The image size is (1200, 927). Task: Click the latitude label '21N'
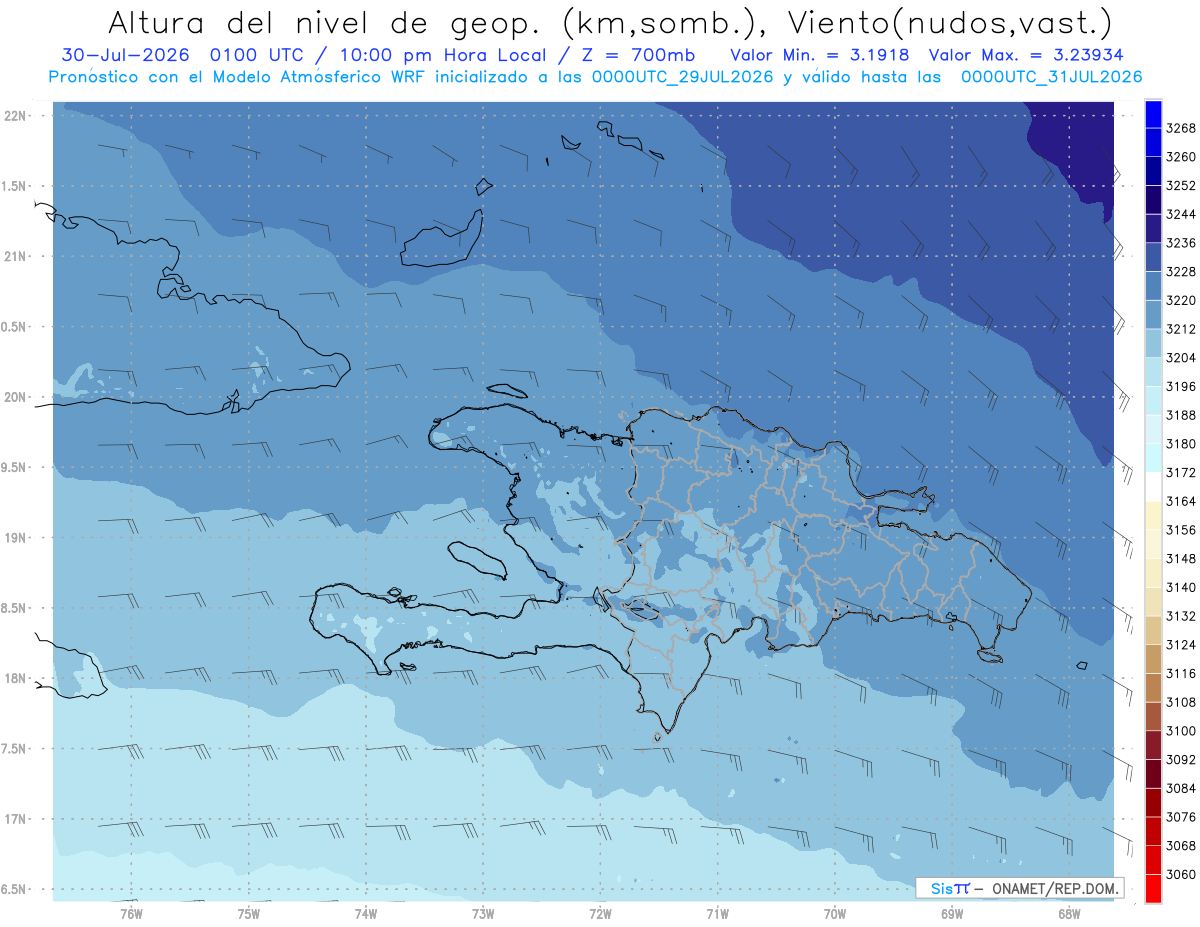(16, 256)
